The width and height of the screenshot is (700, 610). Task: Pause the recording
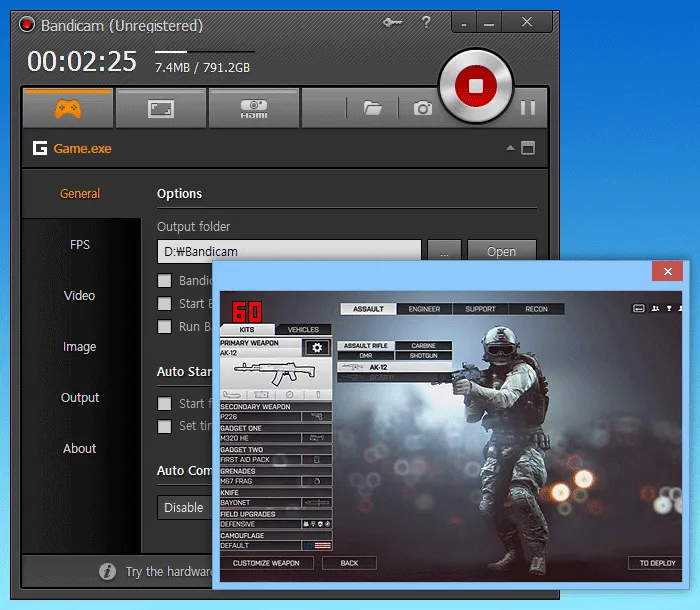coord(528,108)
